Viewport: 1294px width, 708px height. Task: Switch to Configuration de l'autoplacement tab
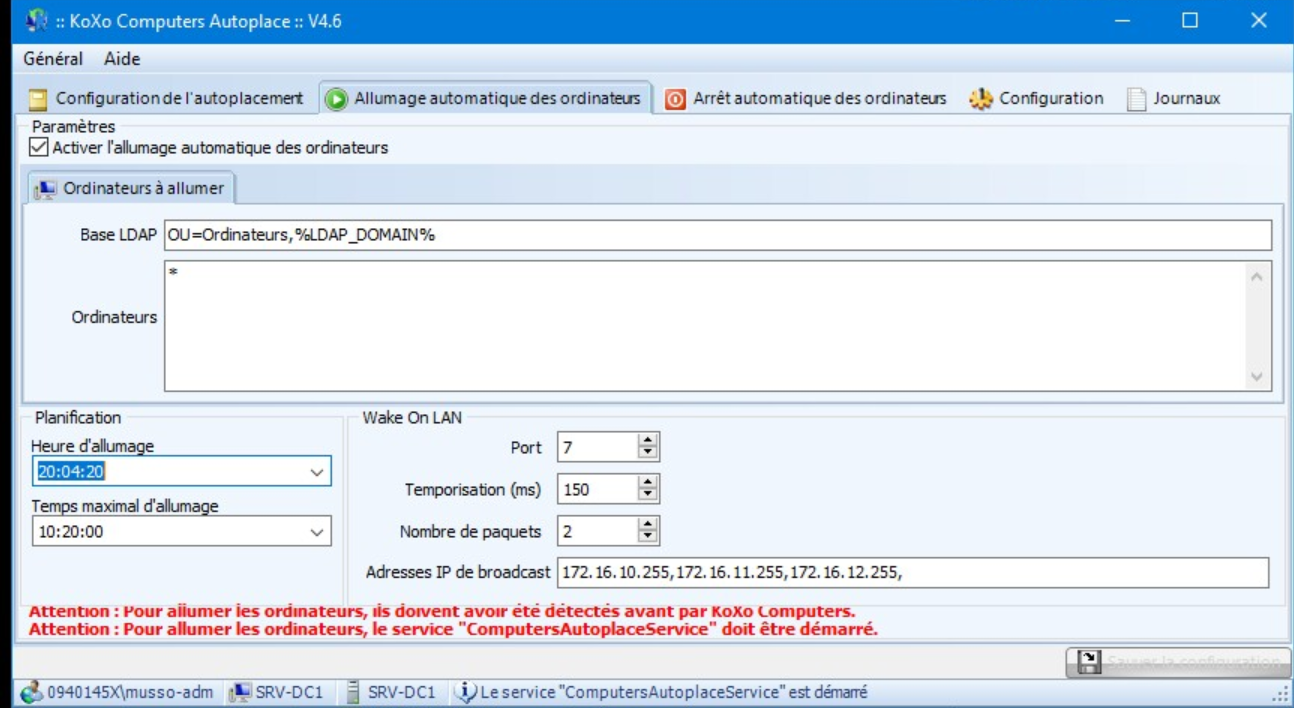click(166, 99)
